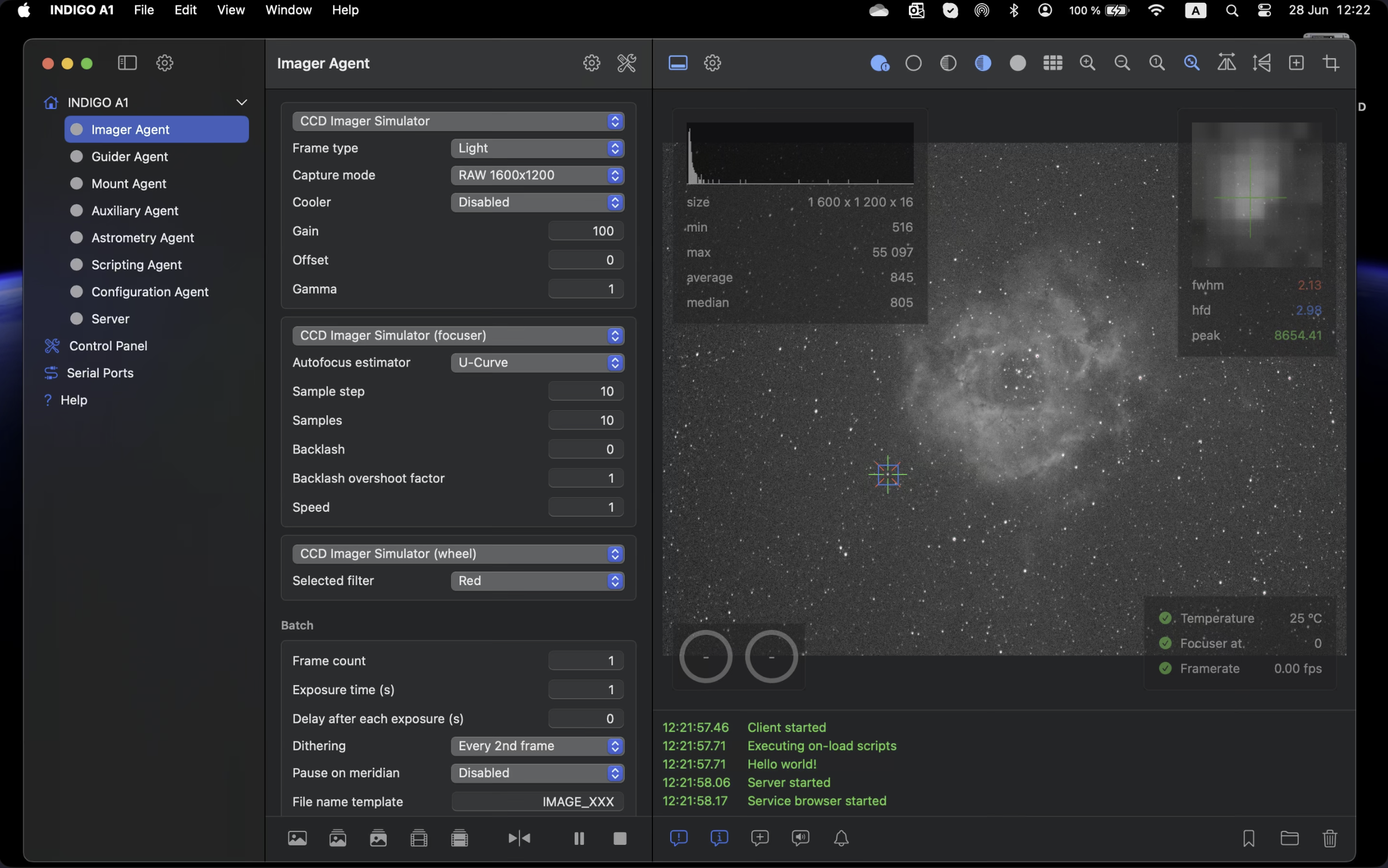
Task: Collapse the INDIGO A1 tree chevron
Action: (x=242, y=102)
